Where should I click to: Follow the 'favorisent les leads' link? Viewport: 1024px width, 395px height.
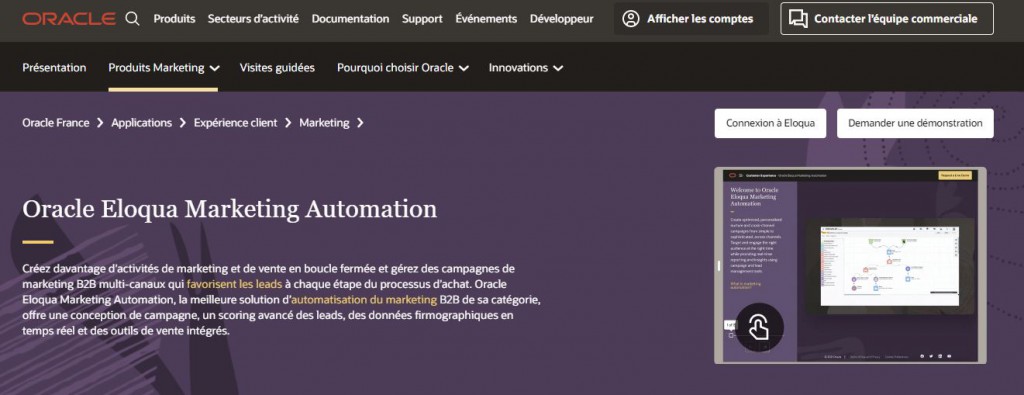(234, 284)
